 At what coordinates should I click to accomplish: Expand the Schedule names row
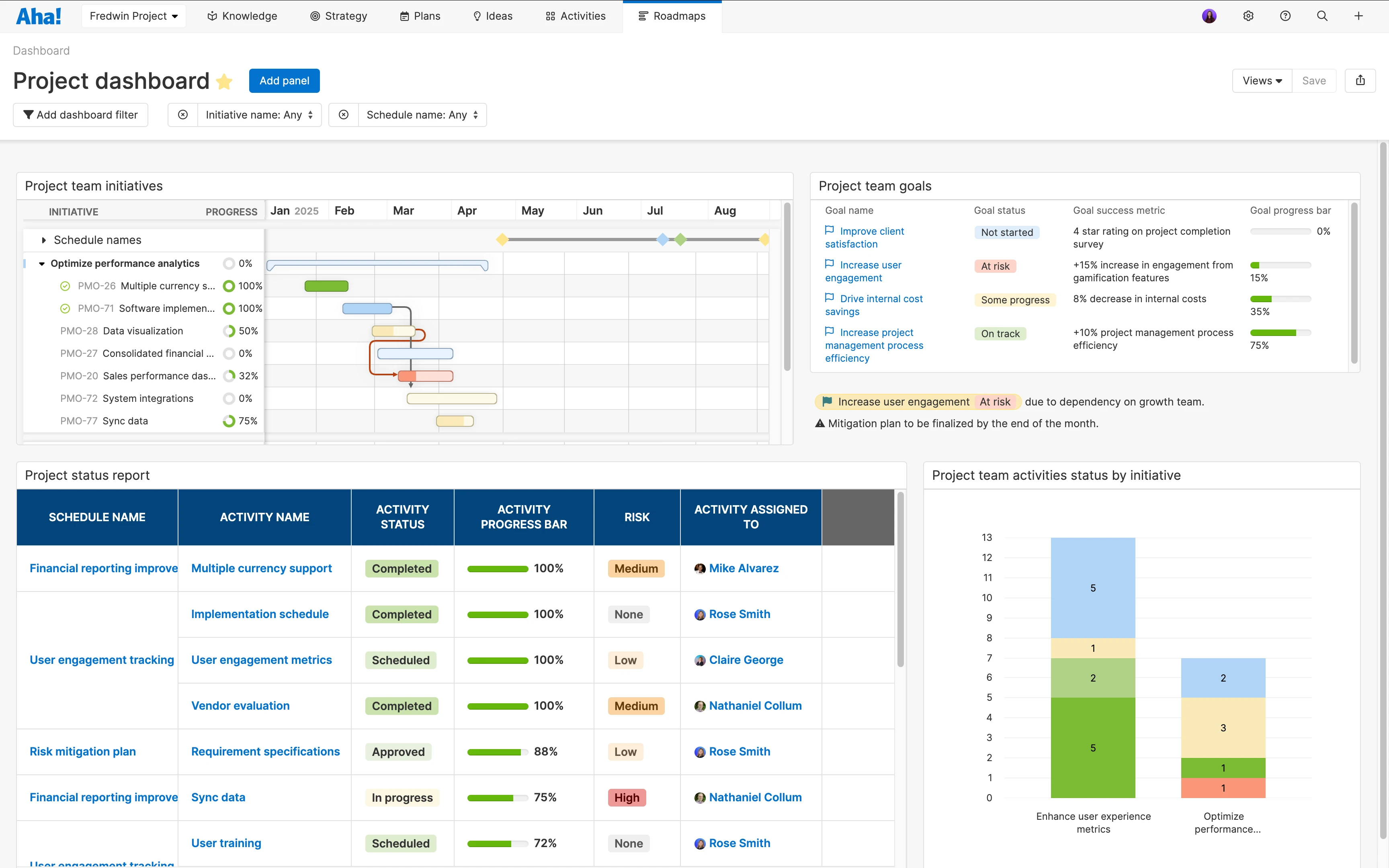44,240
